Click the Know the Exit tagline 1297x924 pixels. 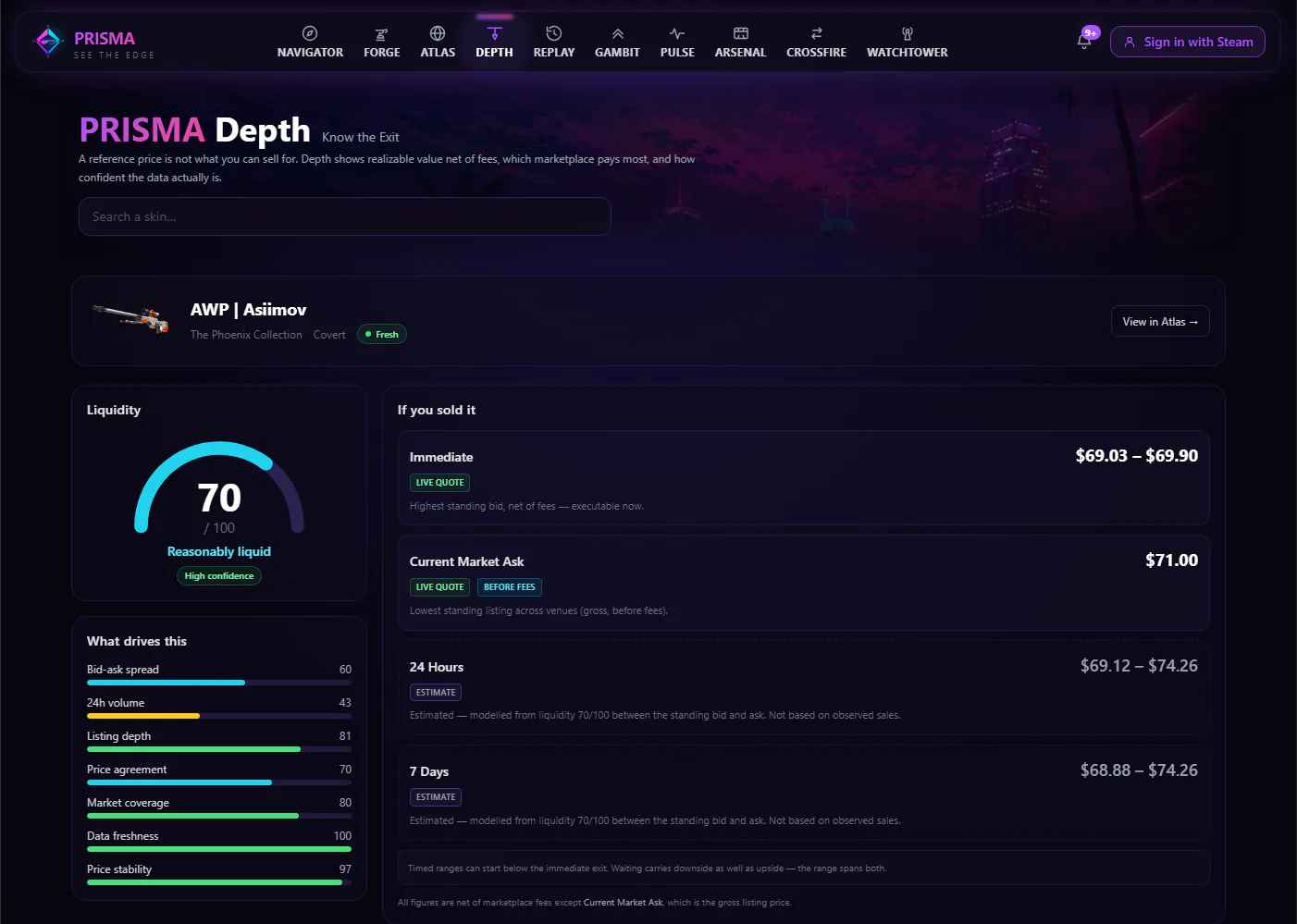361,137
